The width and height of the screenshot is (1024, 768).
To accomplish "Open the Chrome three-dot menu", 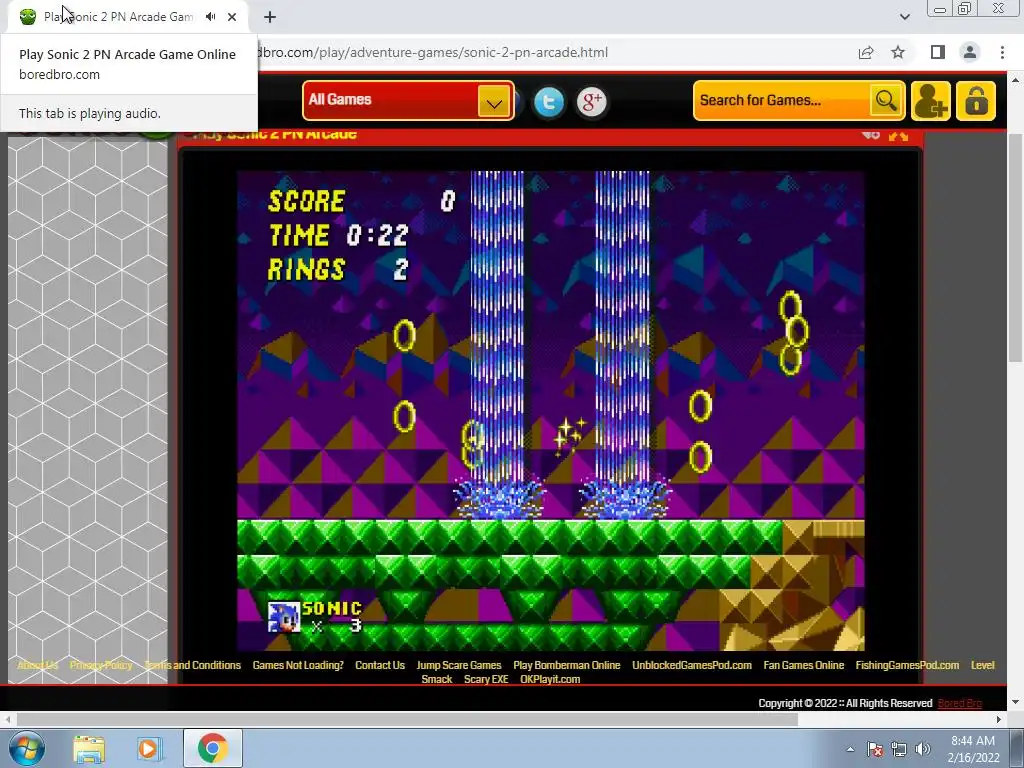I will coord(1002,52).
